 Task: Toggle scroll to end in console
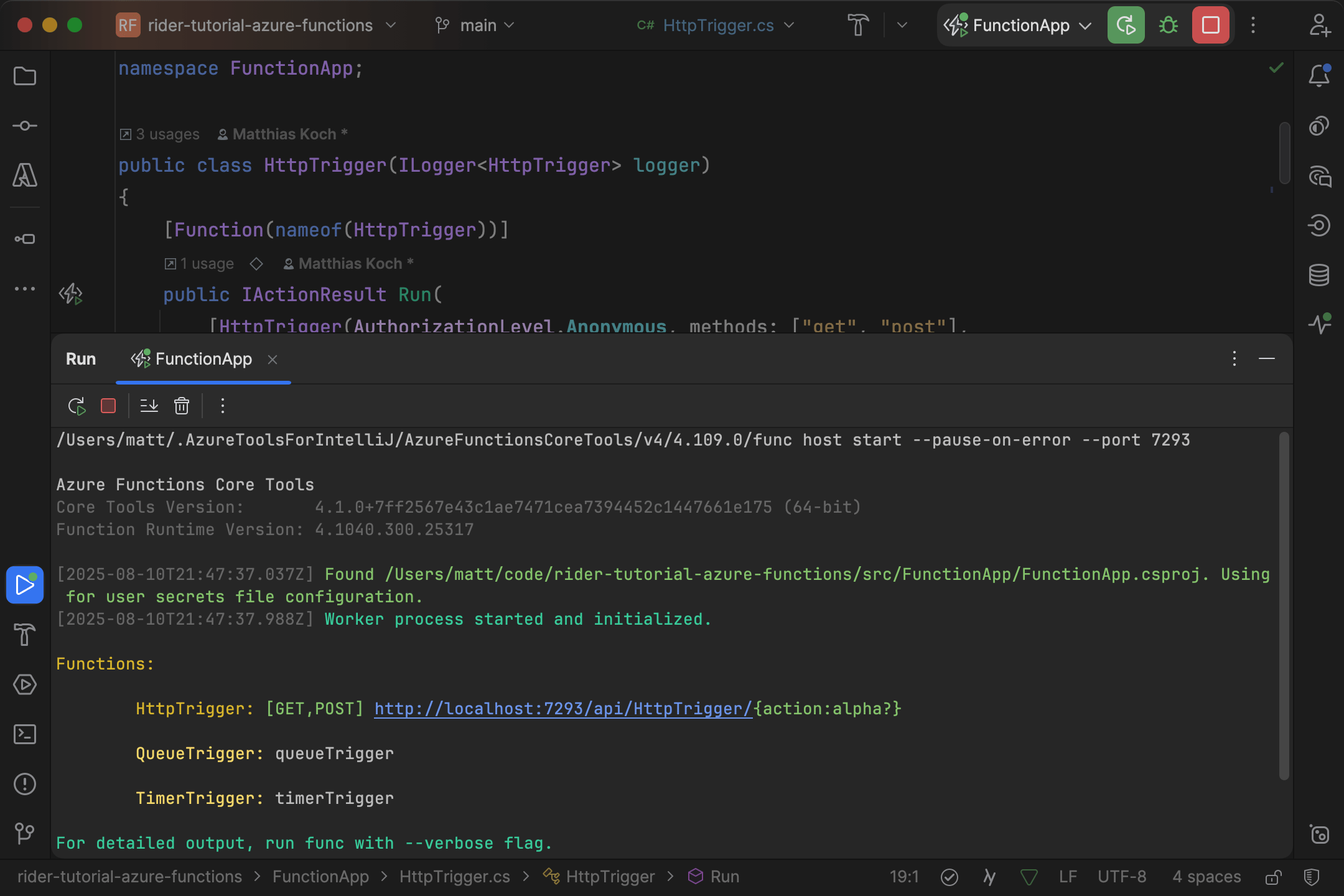149,406
